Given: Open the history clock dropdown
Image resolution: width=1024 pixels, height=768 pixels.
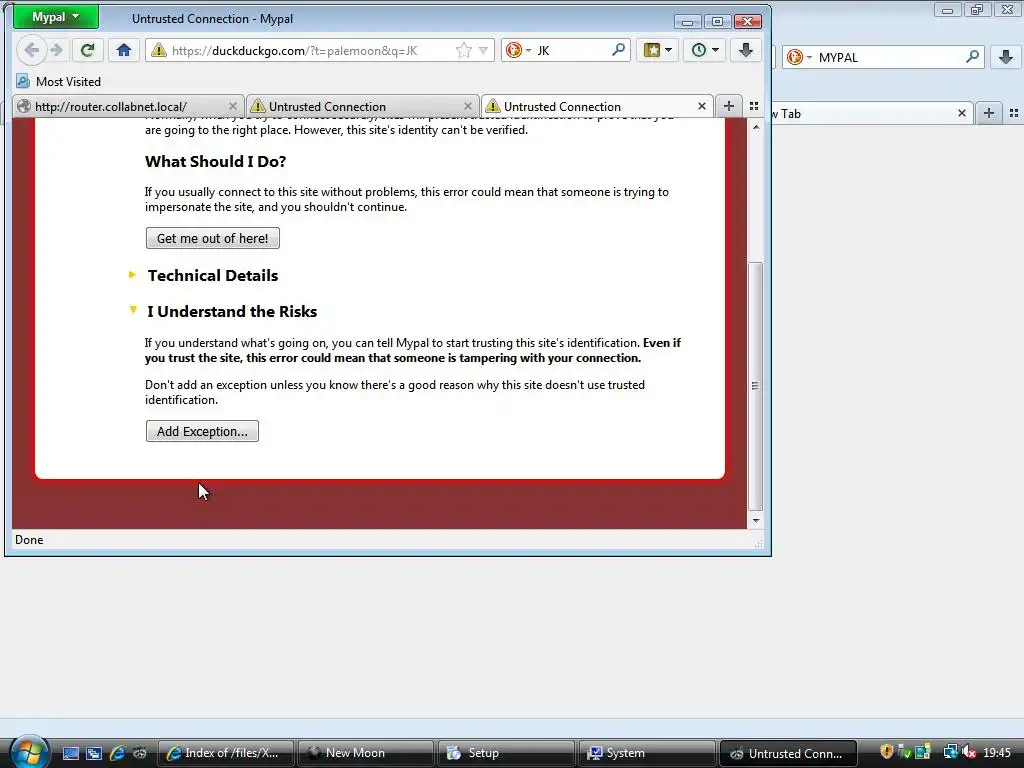Looking at the screenshot, I should coord(705,50).
